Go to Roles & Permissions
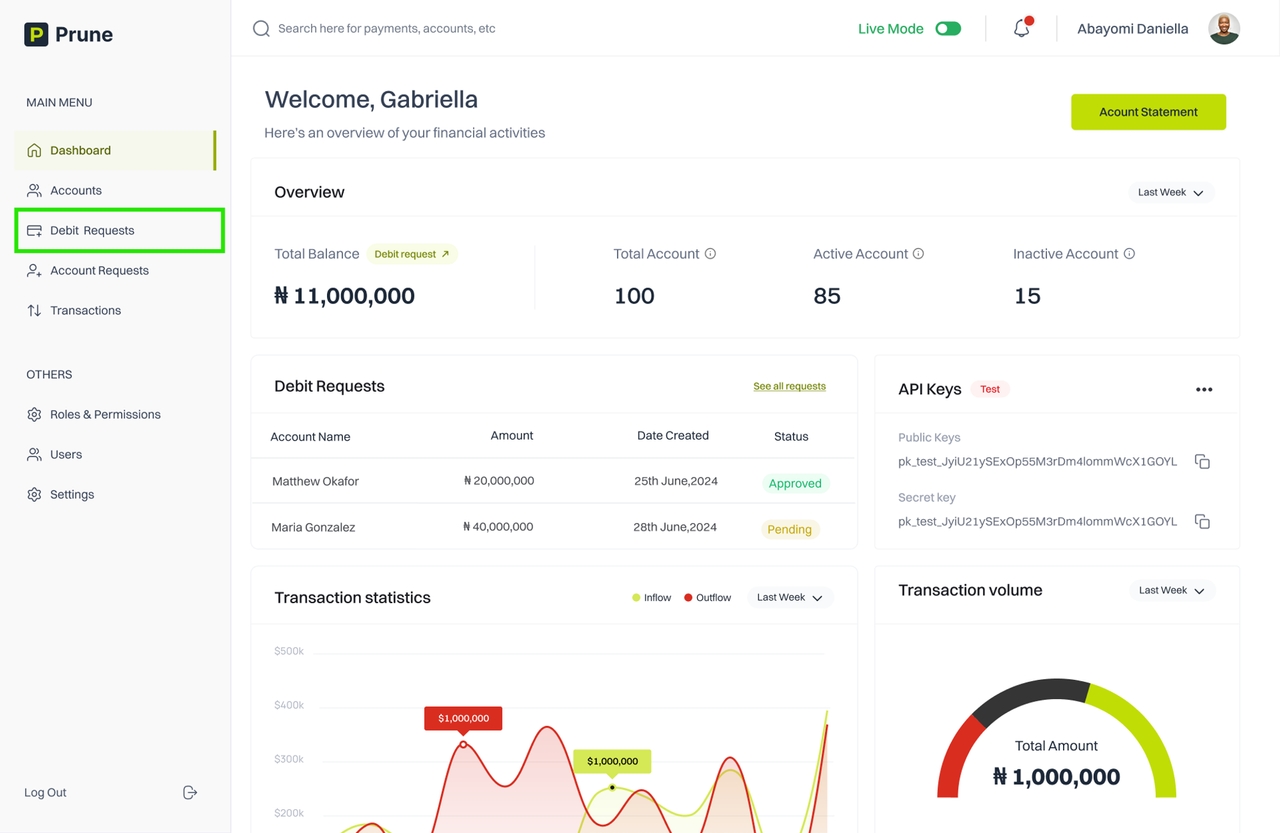The image size is (1280, 833). pyautogui.click(x=105, y=415)
